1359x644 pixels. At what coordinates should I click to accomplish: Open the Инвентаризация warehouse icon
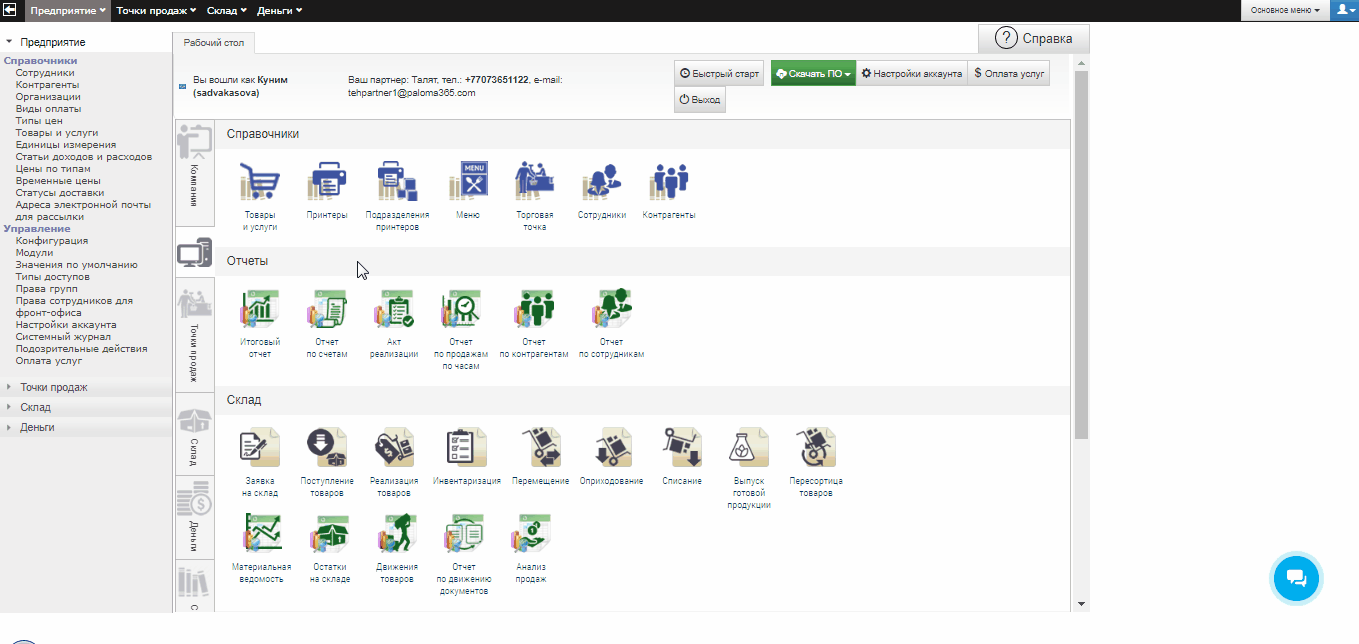pos(466,449)
